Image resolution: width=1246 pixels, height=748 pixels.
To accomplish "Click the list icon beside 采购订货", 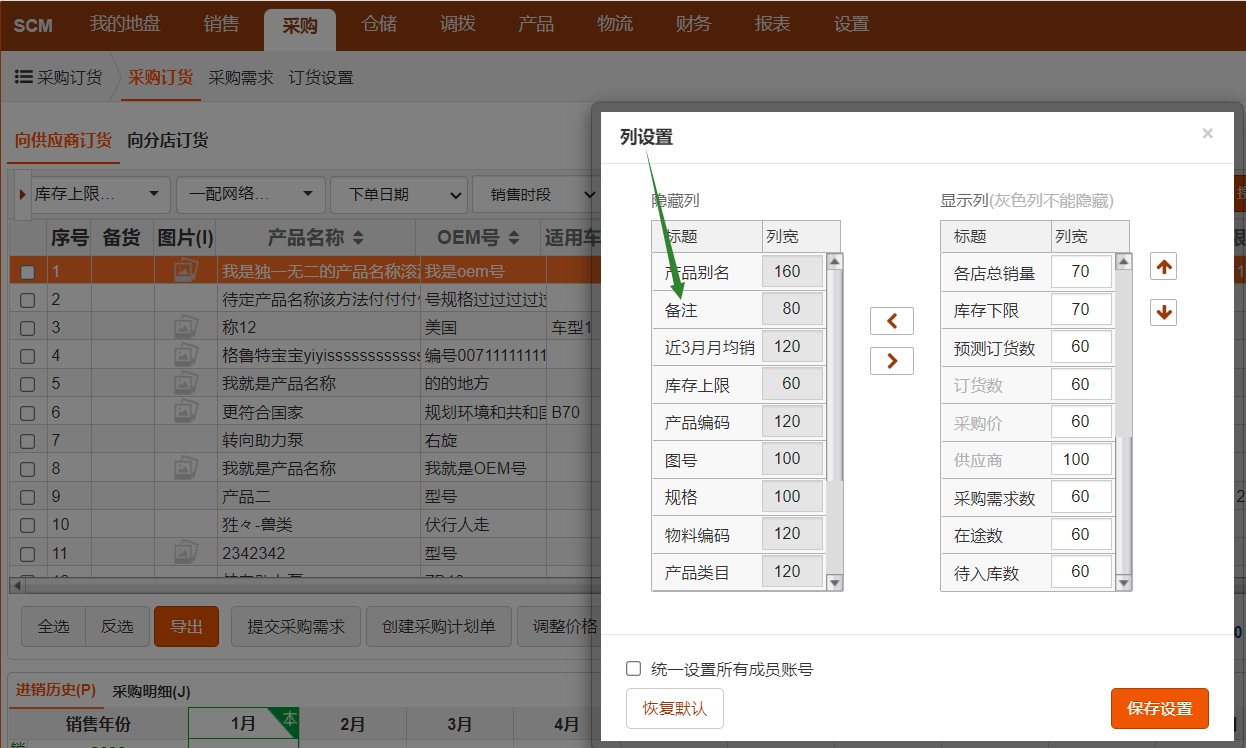I will pos(24,77).
